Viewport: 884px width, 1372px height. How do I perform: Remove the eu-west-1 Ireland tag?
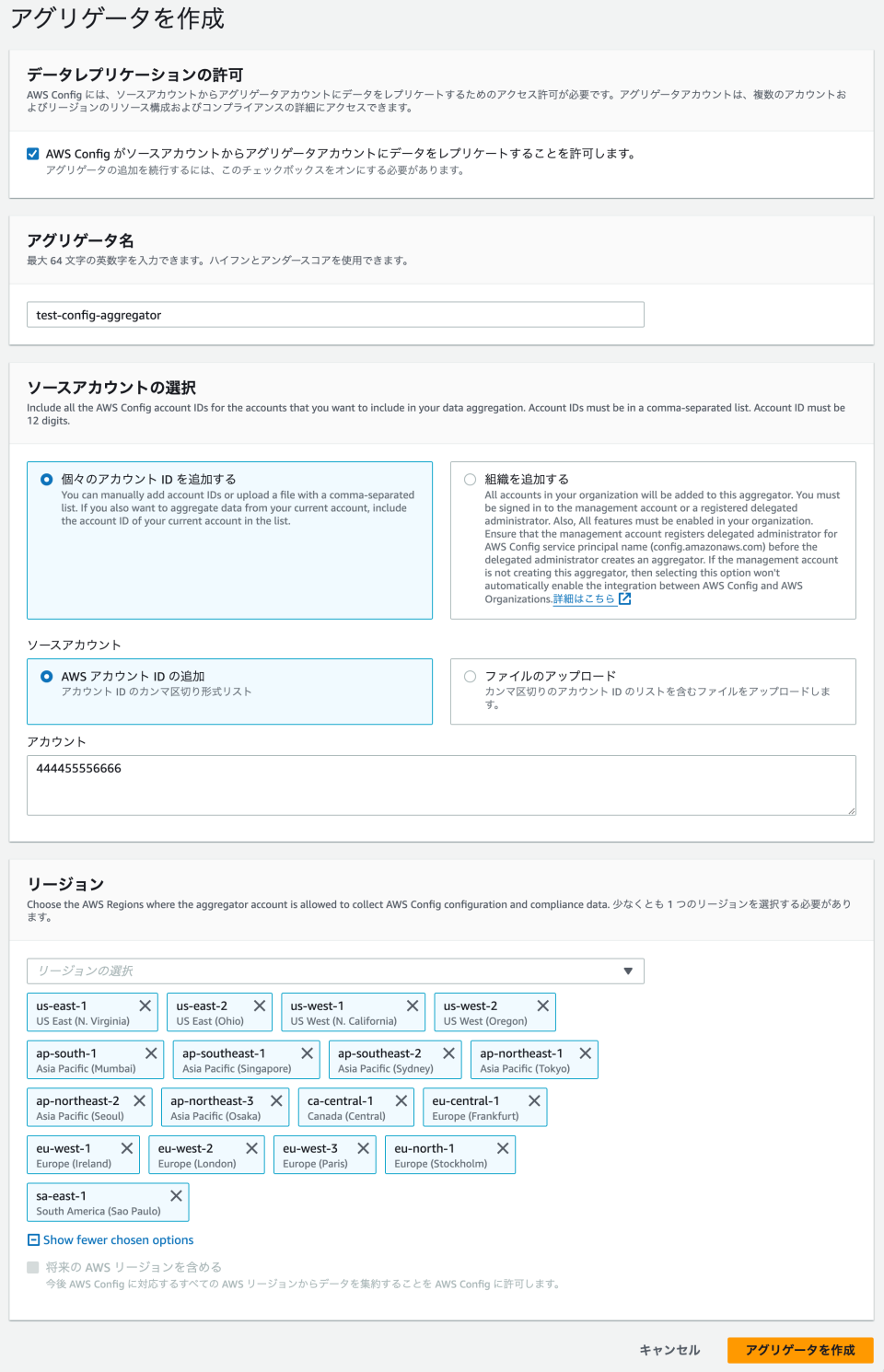click(x=127, y=1148)
